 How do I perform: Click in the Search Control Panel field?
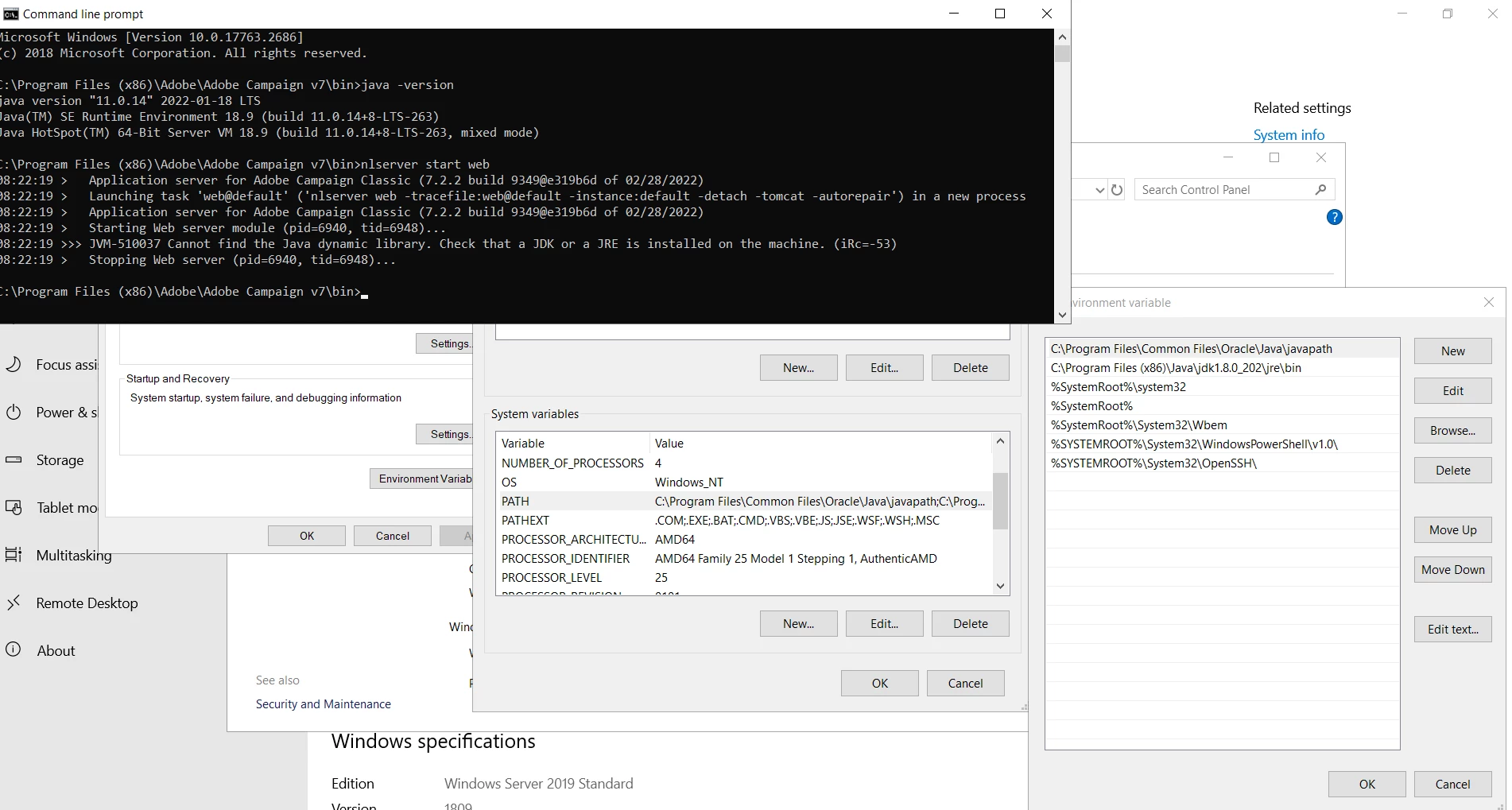coord(1234,189)
